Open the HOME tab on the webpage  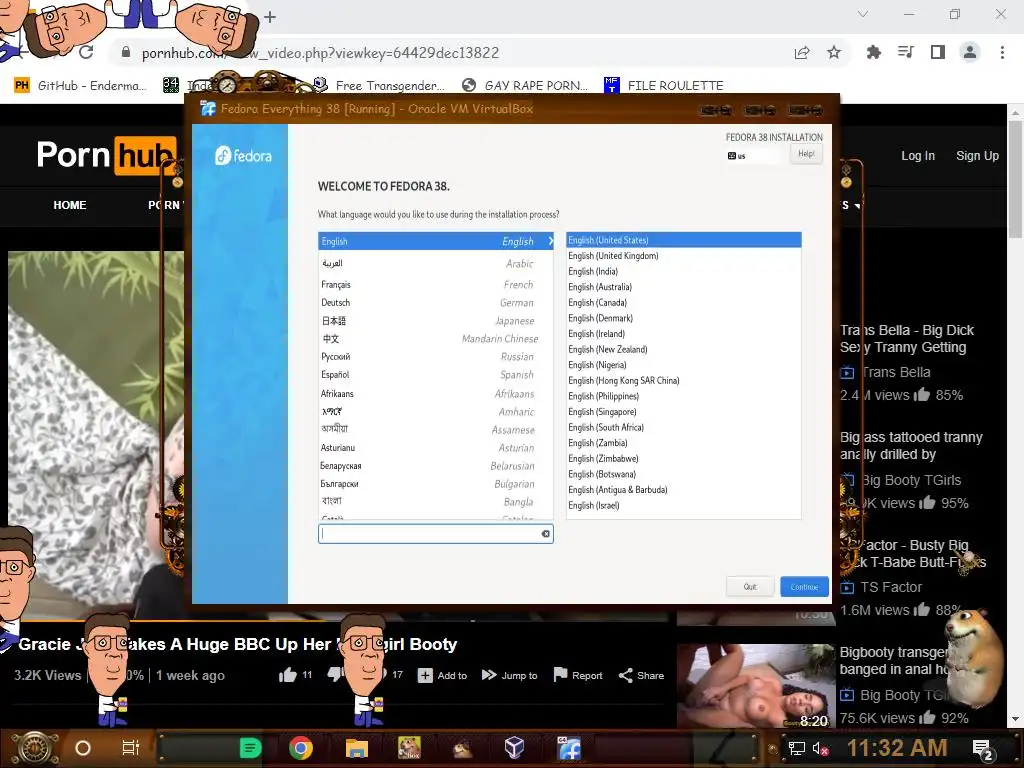point(70,205)
